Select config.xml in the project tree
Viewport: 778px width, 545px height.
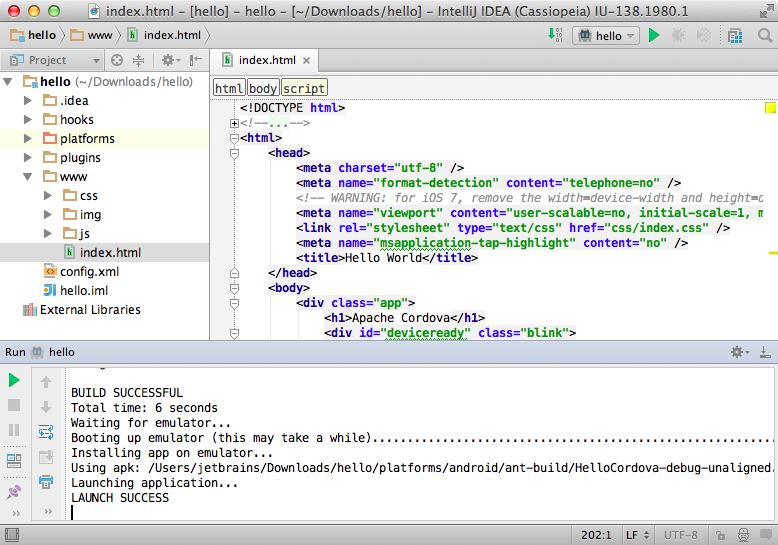click(x=104, y=272)
